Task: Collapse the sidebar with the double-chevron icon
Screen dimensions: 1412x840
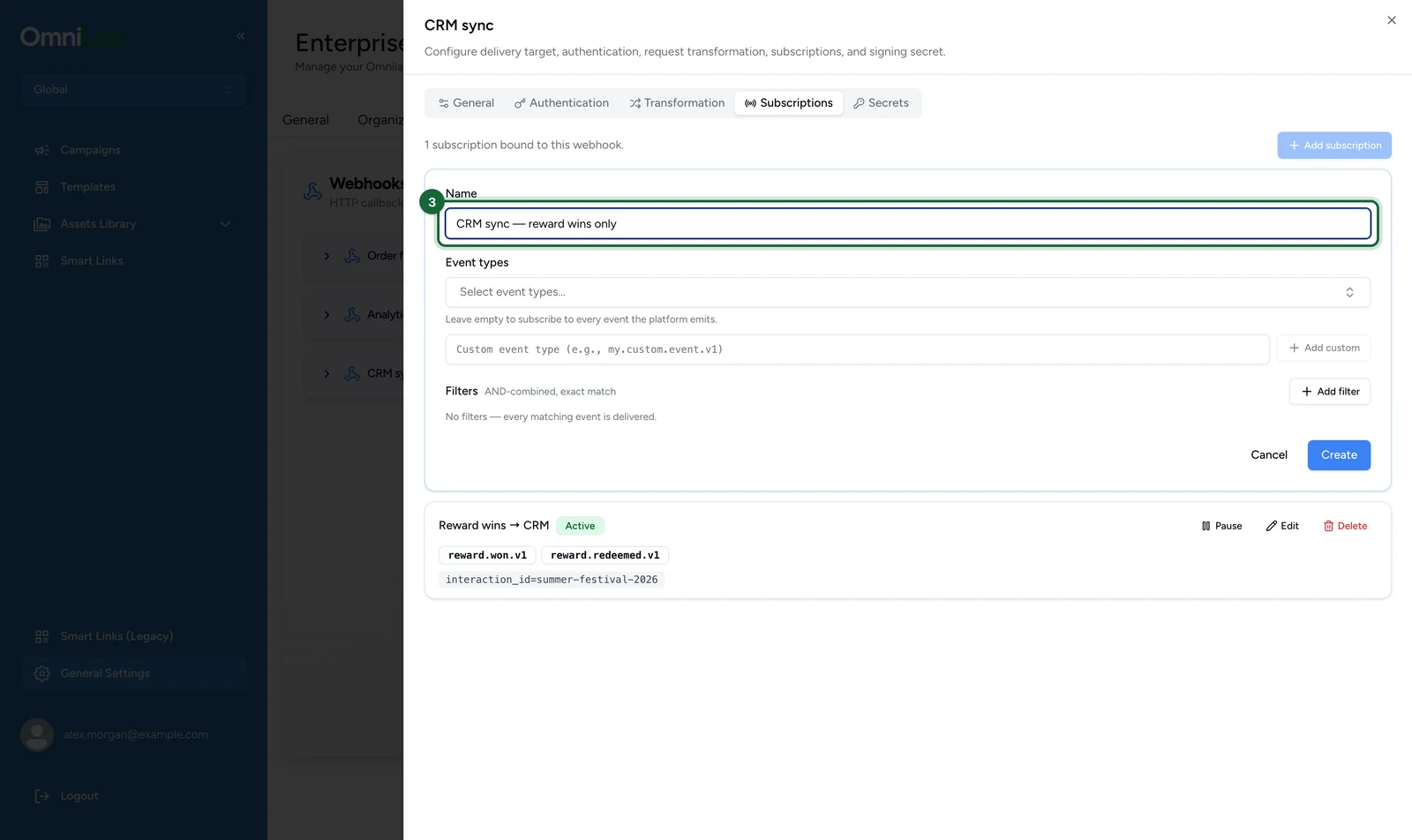Action: tap(240, 36)
